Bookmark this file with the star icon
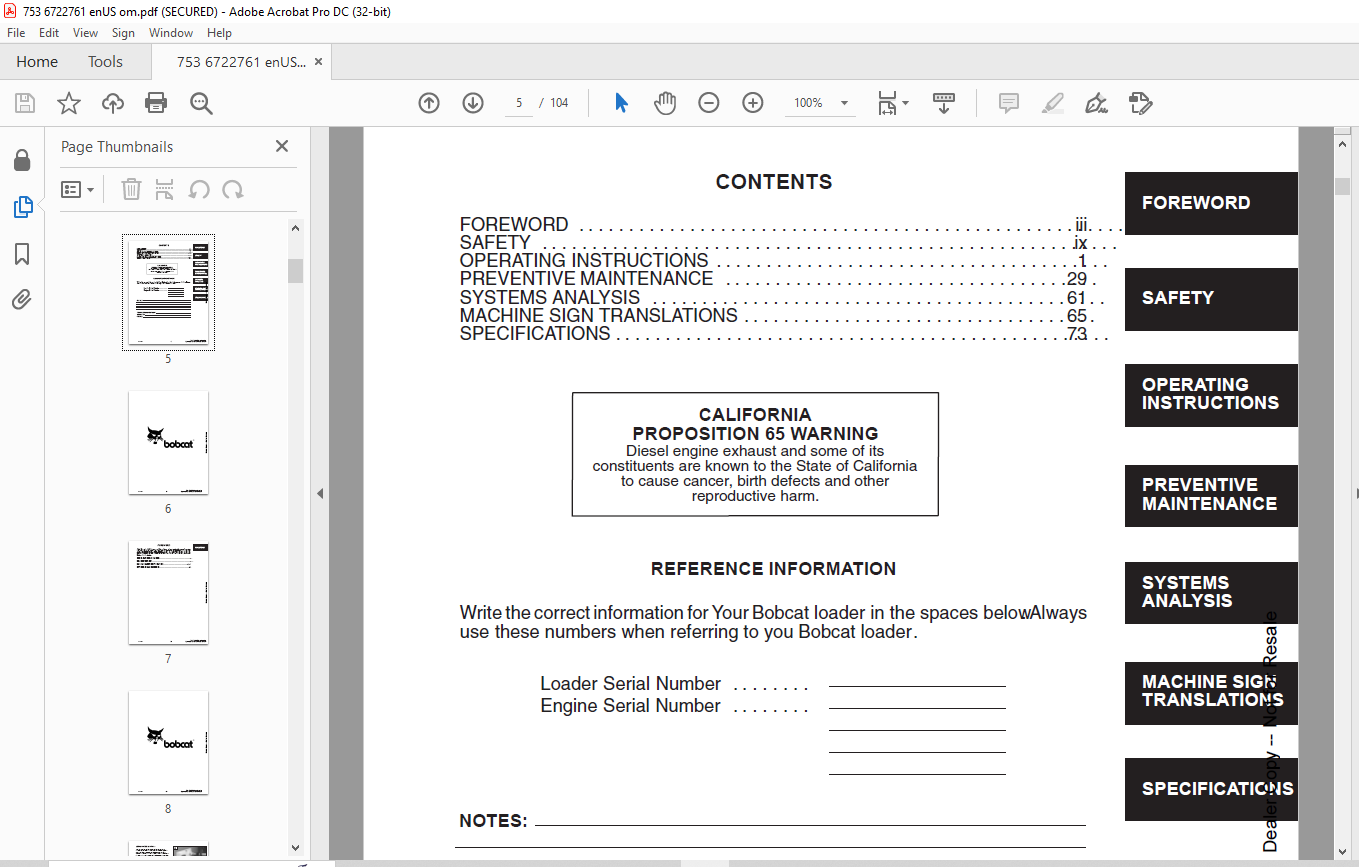Viewport: 1359px width, 867px height. coord(68,103)
